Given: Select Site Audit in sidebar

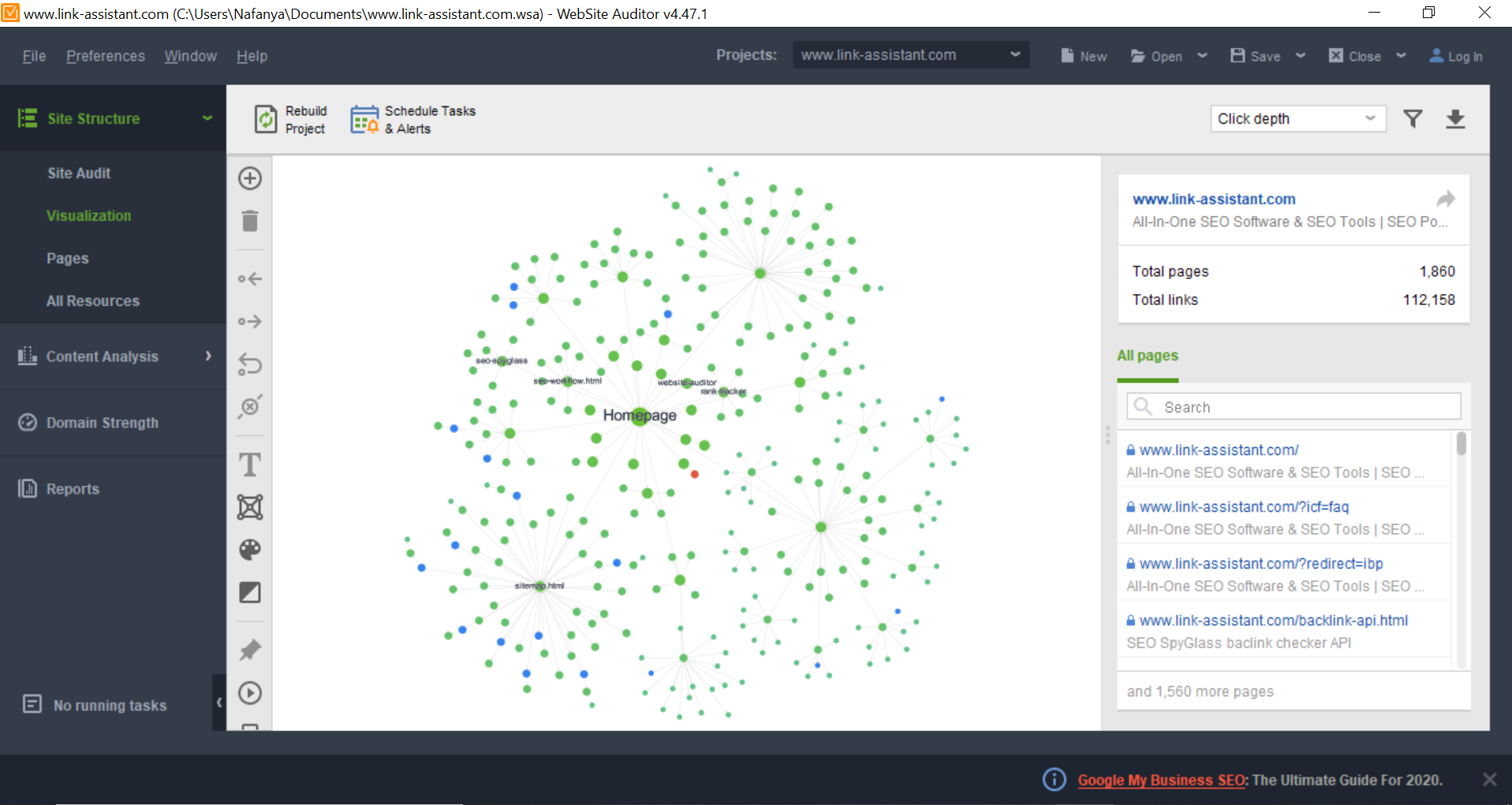Looking at the screenshot, I should (x=79, y=173).
